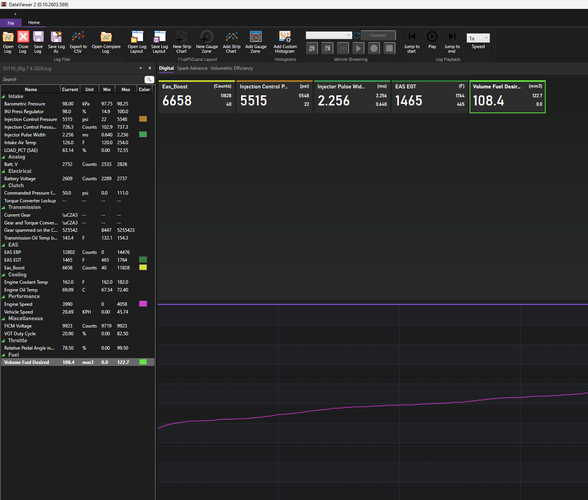Image resolution: width=588 pixels, height=500 pixels.
Task: Close the current log via Close Log
Action: click(x=23, y=42)
